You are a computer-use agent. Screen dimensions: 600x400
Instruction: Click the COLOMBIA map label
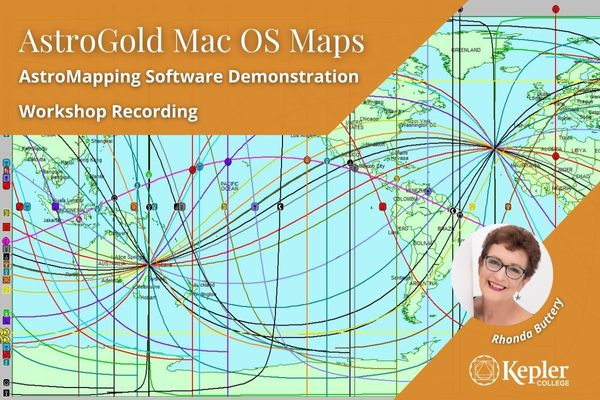pyautogui.click(x=406, y=199)
